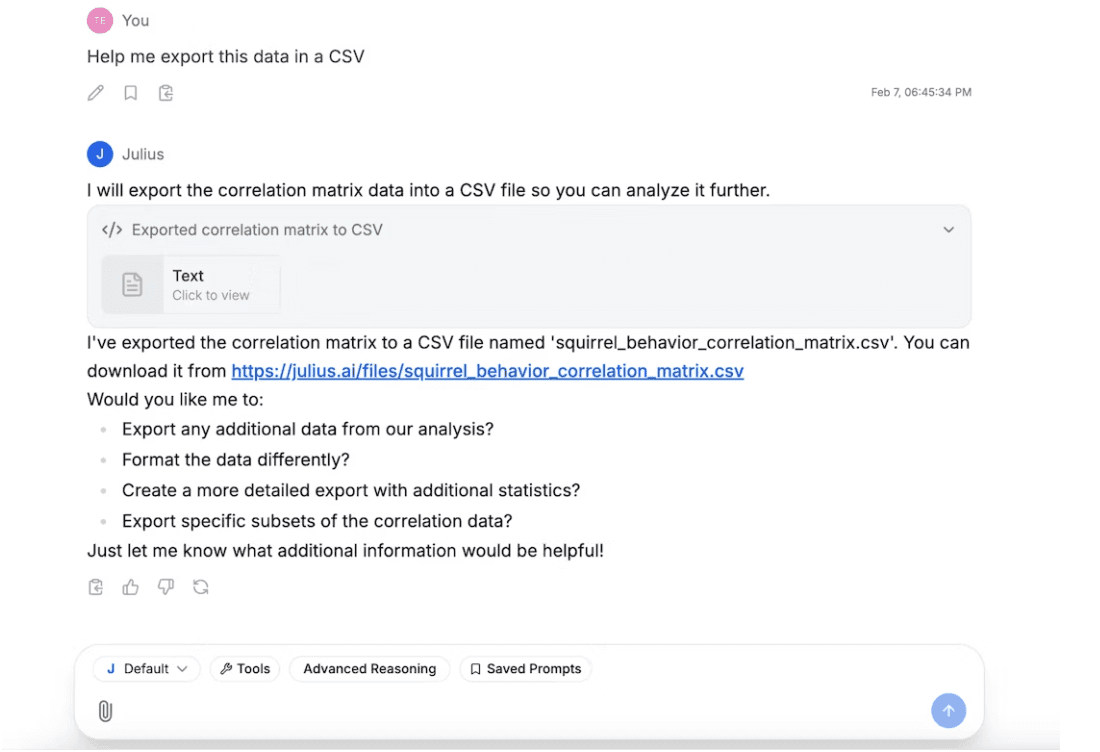Collapse the exported correlation matrix block

tap(948, 229)
